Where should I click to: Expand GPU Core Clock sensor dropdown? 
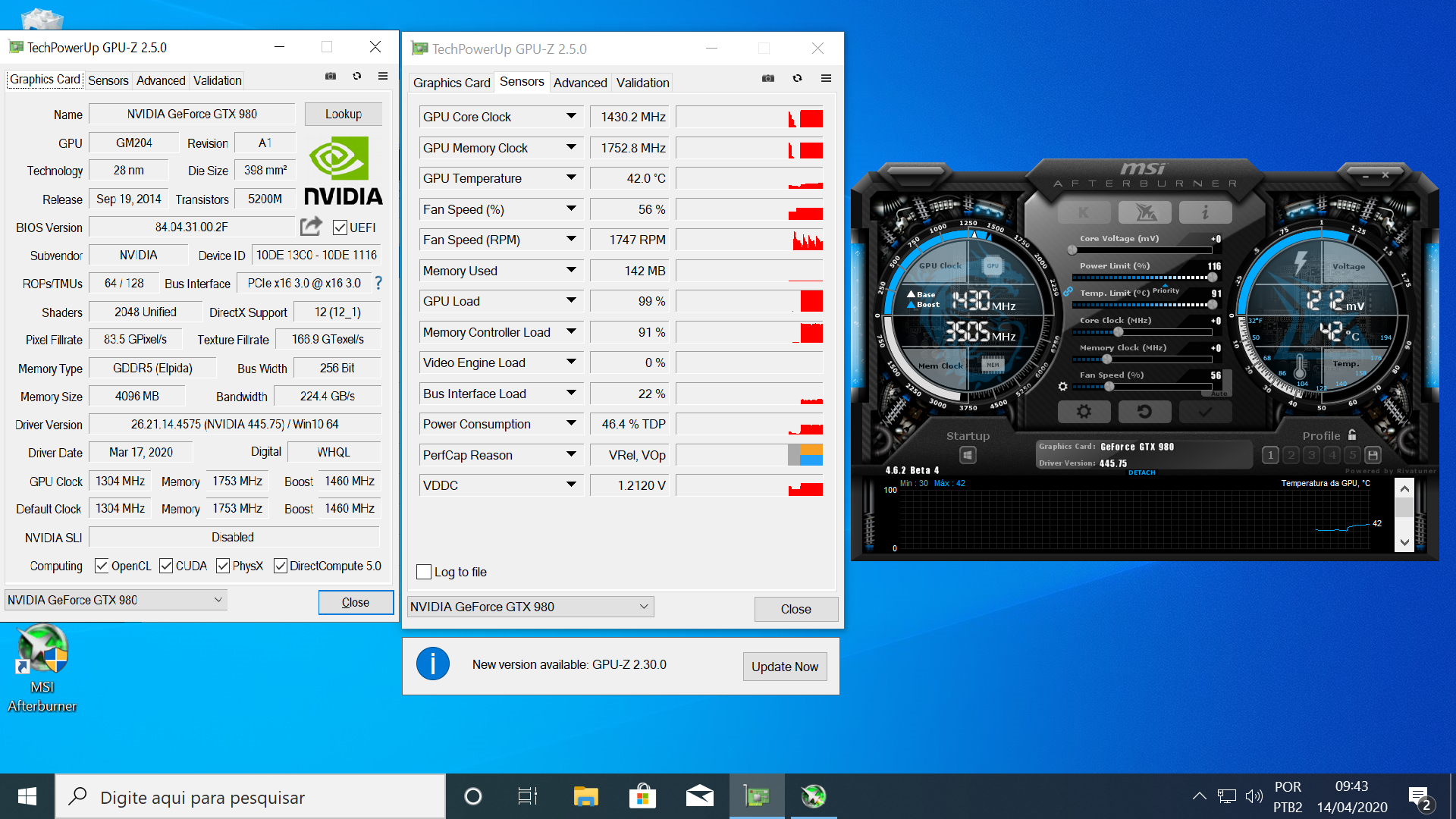(571, 116)
